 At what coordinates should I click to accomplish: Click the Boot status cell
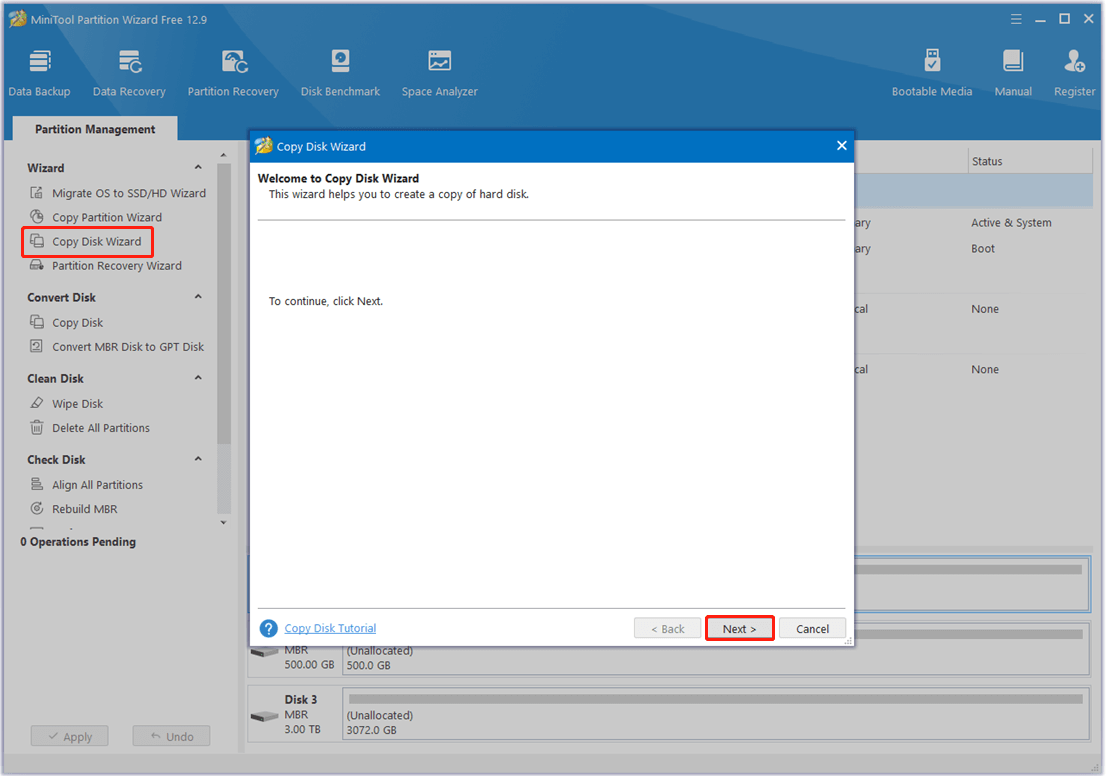click(983, 249)
